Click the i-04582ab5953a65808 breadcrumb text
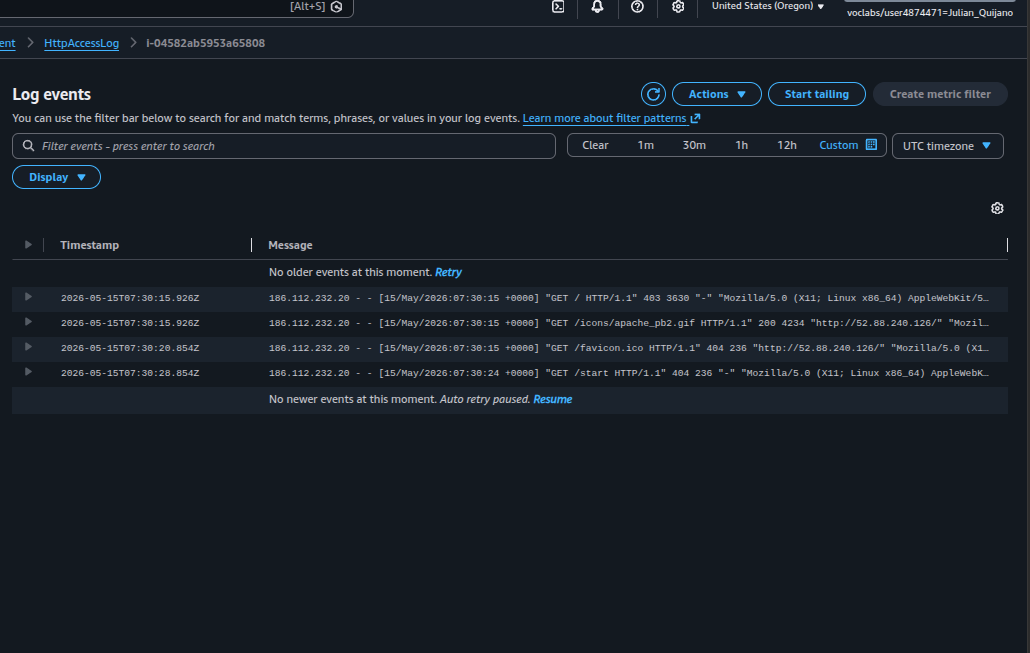 (x=206, y=43)
